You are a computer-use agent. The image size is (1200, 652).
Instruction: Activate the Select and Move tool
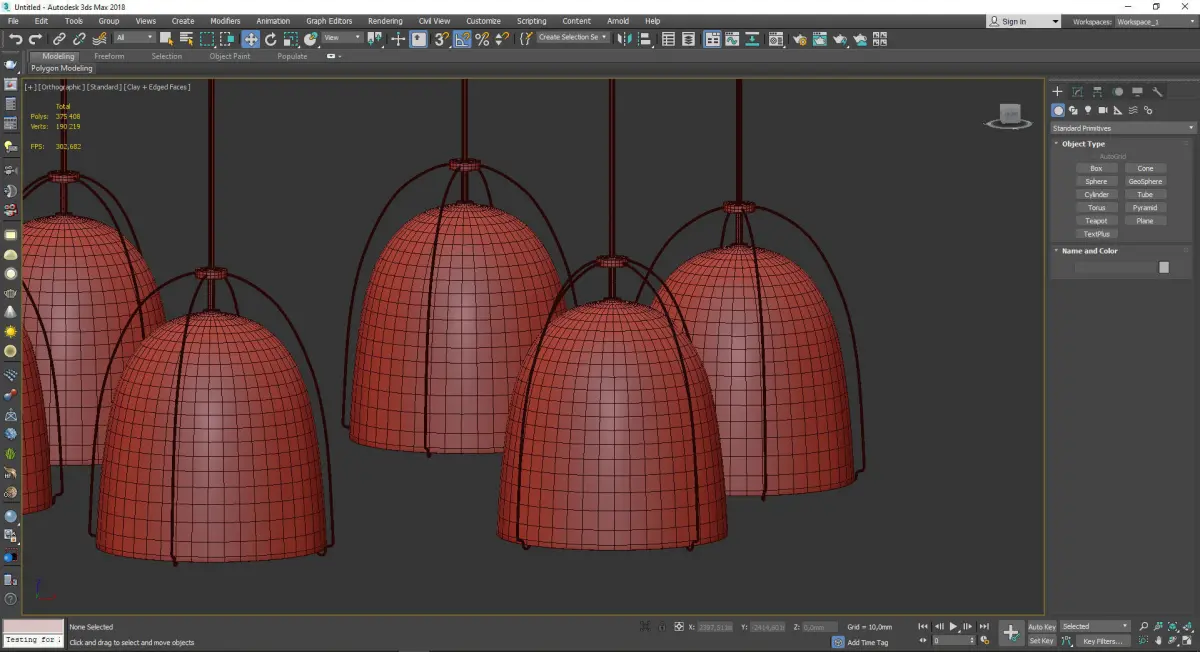(x=250, y=39)
